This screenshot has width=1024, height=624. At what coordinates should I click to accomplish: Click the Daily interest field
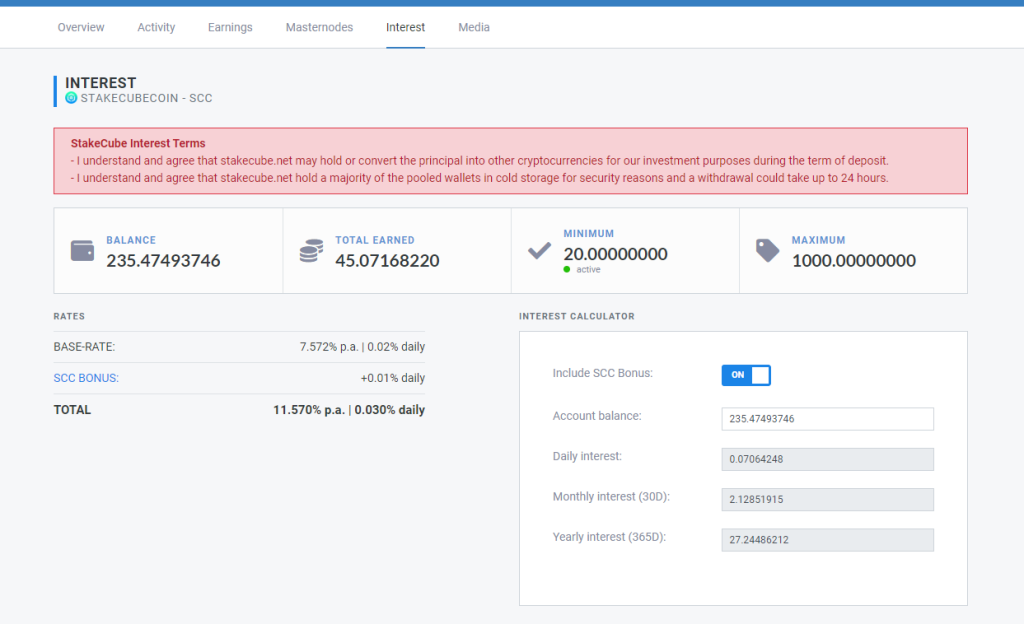point(827,460)
